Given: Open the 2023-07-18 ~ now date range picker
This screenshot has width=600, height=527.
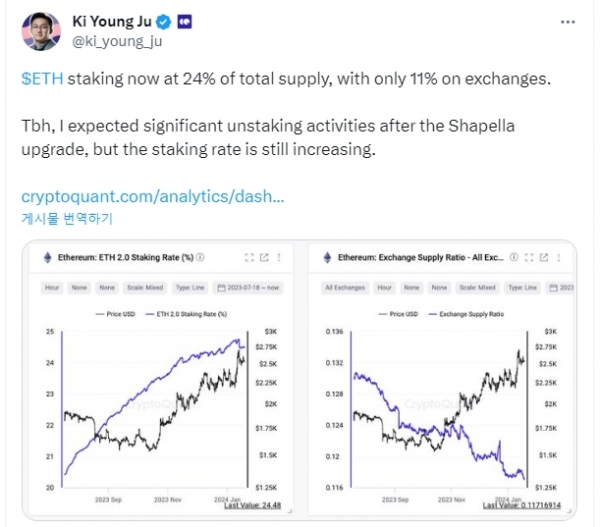Looking at the screenshot, I should 248,287.
